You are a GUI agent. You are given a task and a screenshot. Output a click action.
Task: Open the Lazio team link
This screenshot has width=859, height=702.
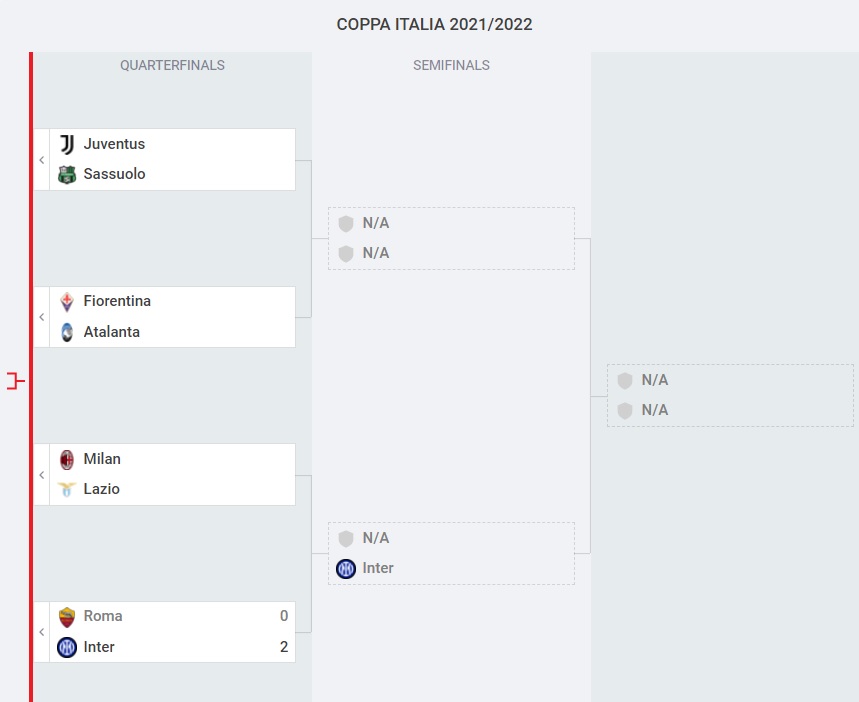point(101,489)
